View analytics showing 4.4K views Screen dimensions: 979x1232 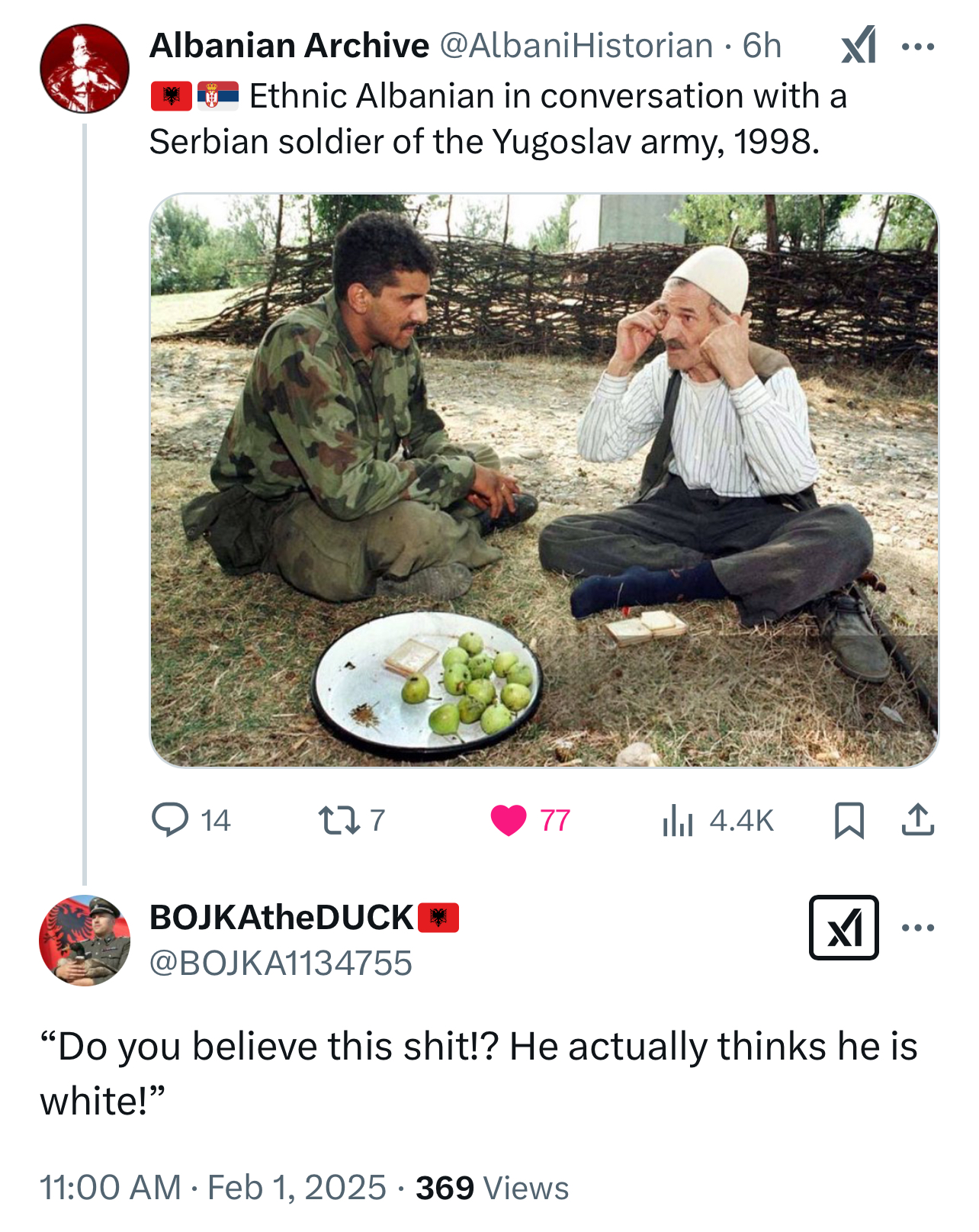point(678,820)
